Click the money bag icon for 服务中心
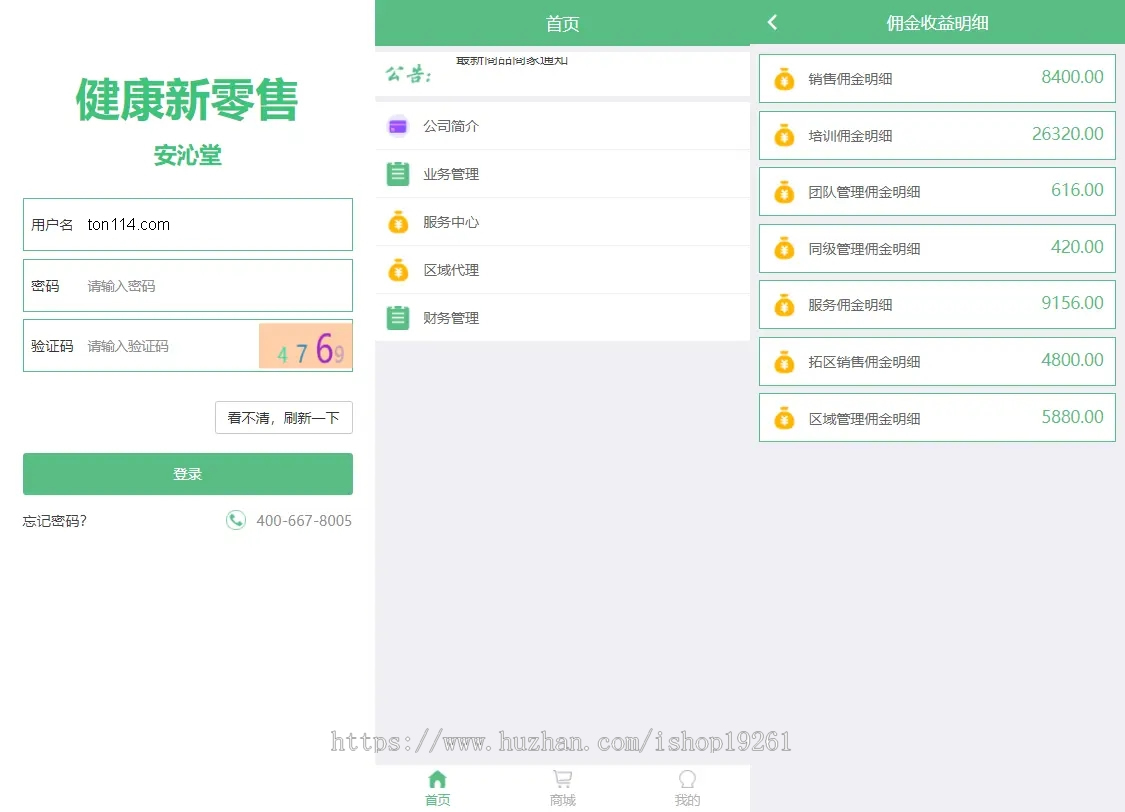The image size is (1125, 812). (397, 222)
